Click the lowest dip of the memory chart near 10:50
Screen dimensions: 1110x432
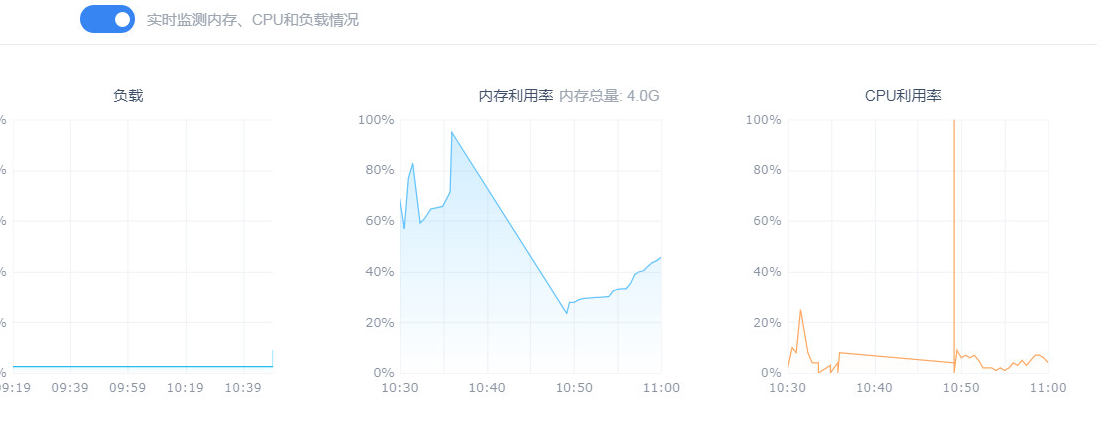[x=566, y=313]
